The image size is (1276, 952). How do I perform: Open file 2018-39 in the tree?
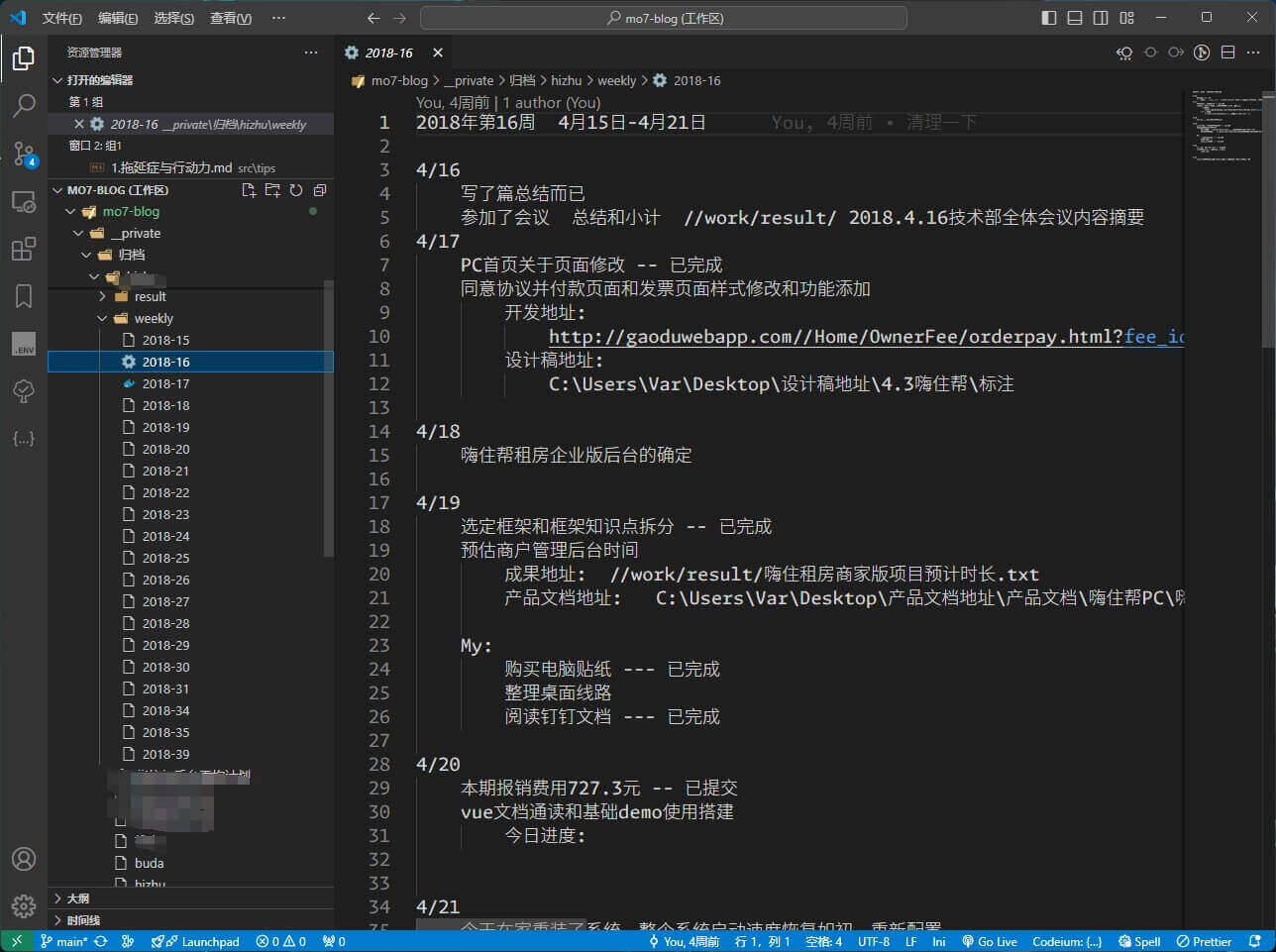click(x=190, y=755)
